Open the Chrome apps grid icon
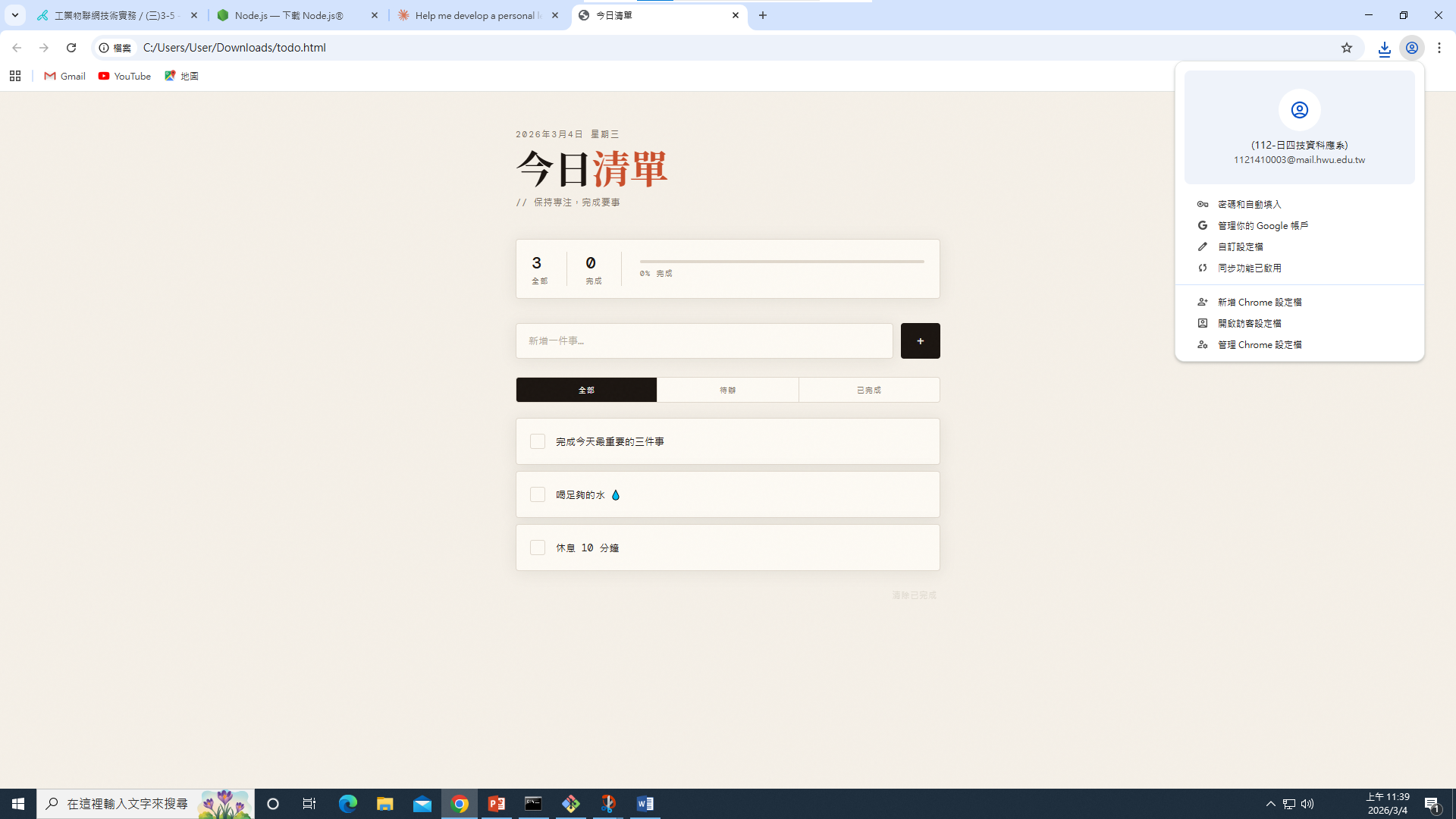The image size is (1456, 819). 15,76
